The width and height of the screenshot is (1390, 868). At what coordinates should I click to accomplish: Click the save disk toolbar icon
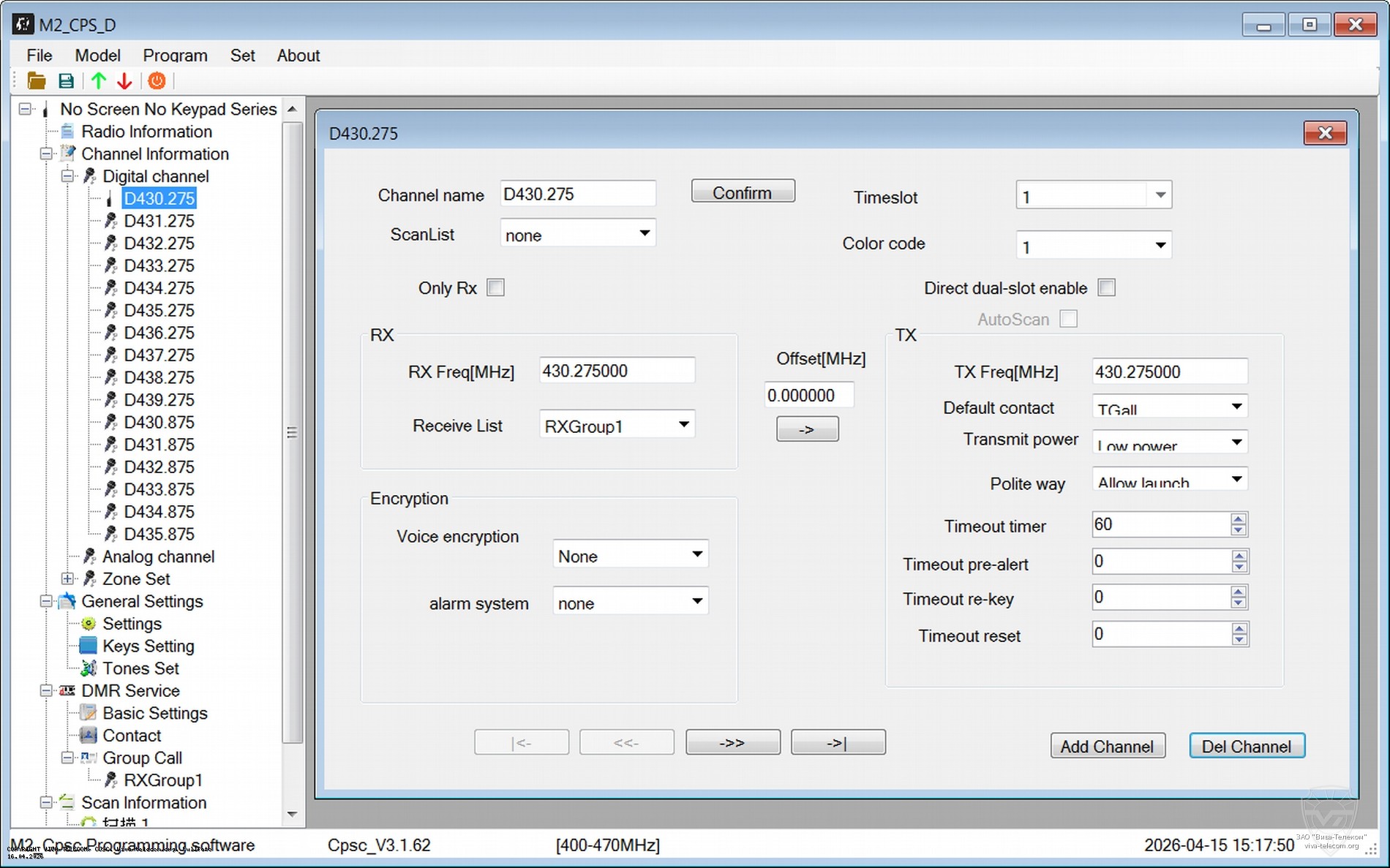(66, 80)
